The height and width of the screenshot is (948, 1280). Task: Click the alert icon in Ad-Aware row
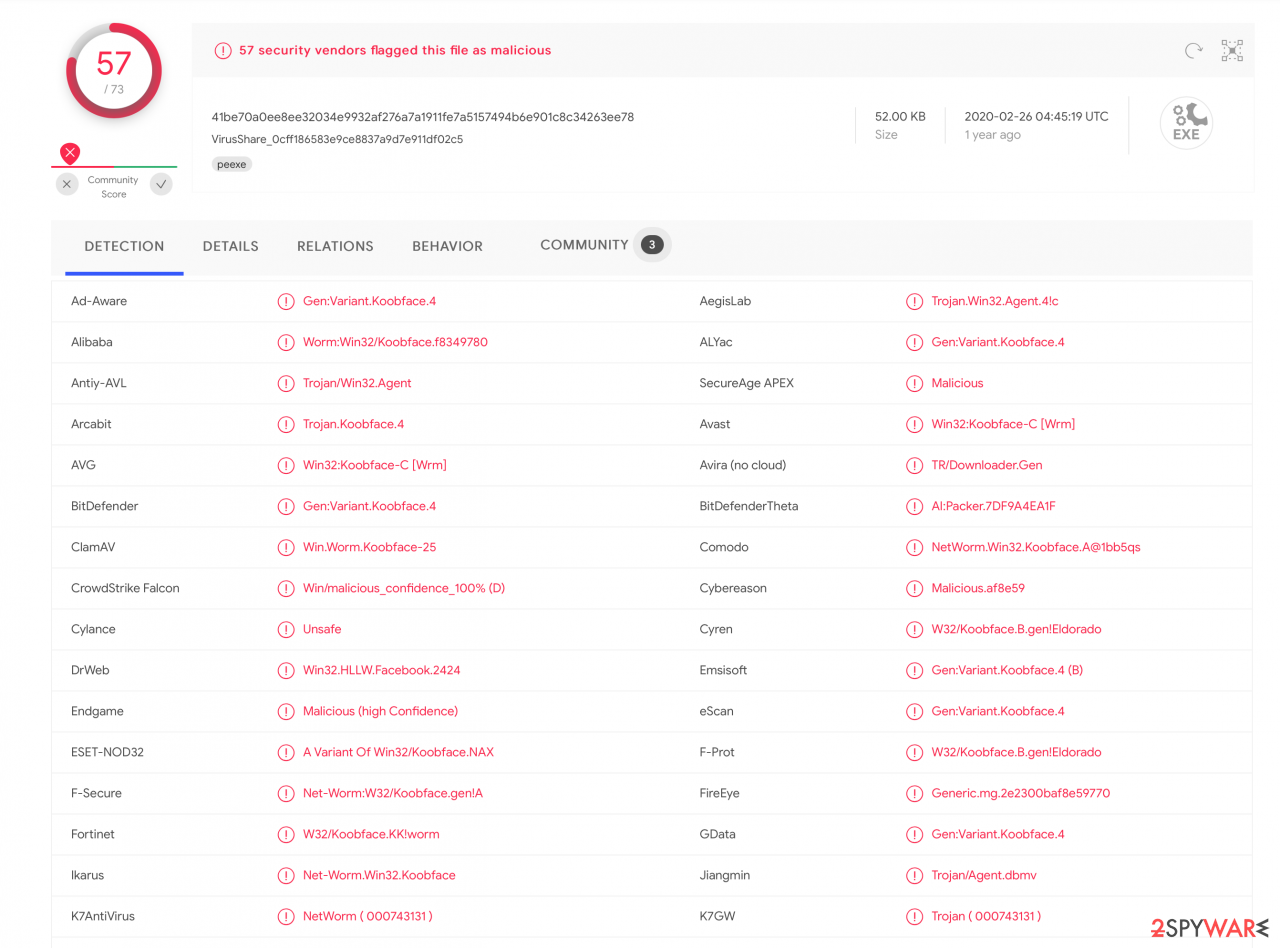tap(286, 301)
